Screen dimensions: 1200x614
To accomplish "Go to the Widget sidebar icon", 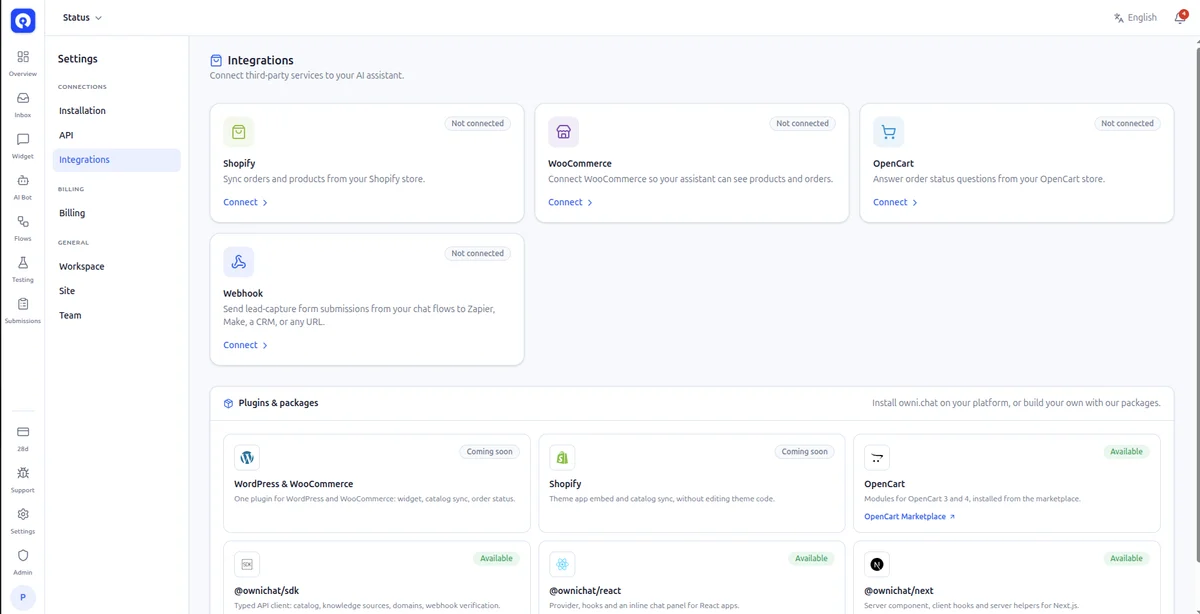I will point(23,139).
